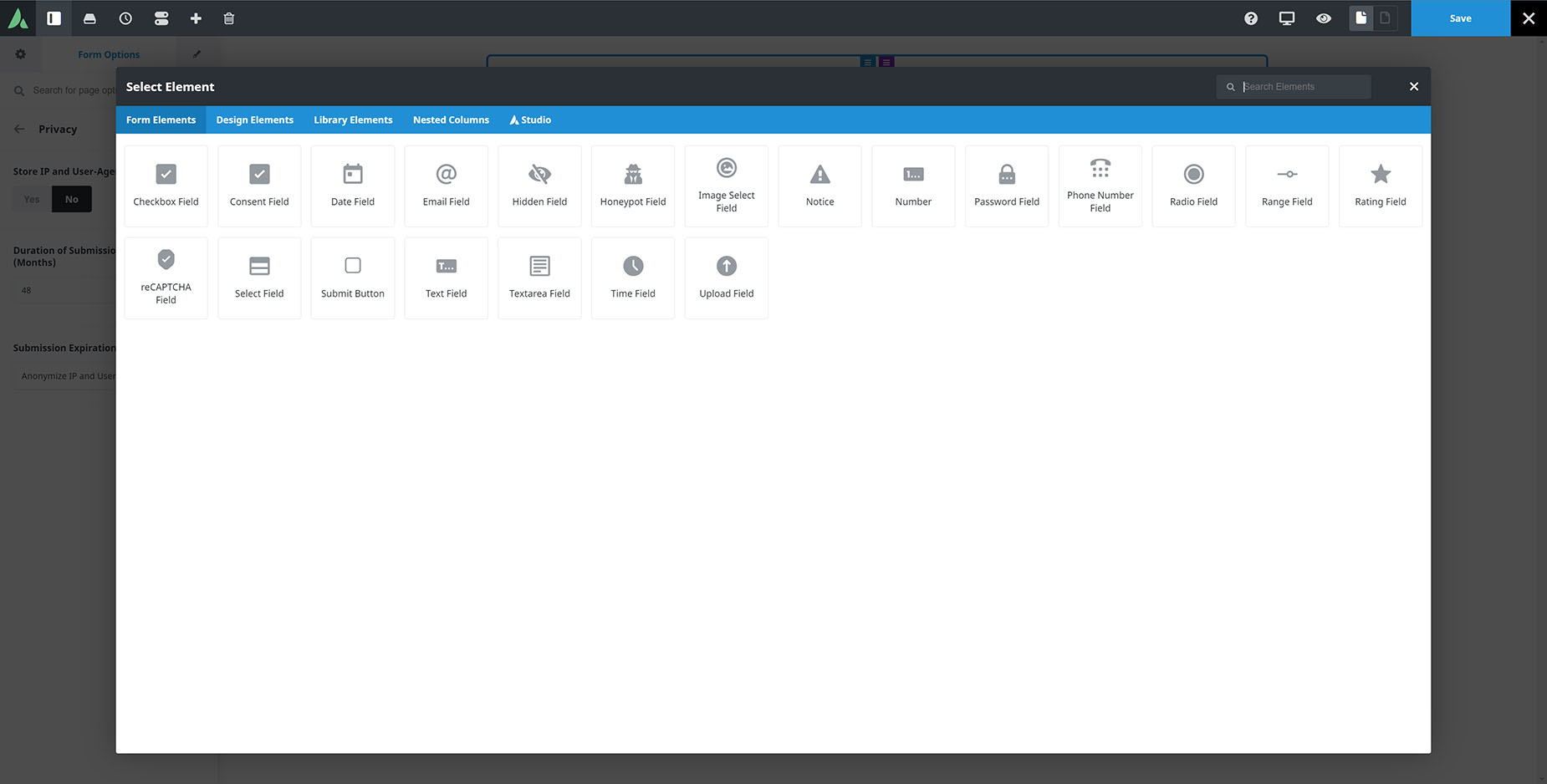The image size is (1547, 784).
Task: Click the Search Elements input field
Action: [x=1294, y=87]
